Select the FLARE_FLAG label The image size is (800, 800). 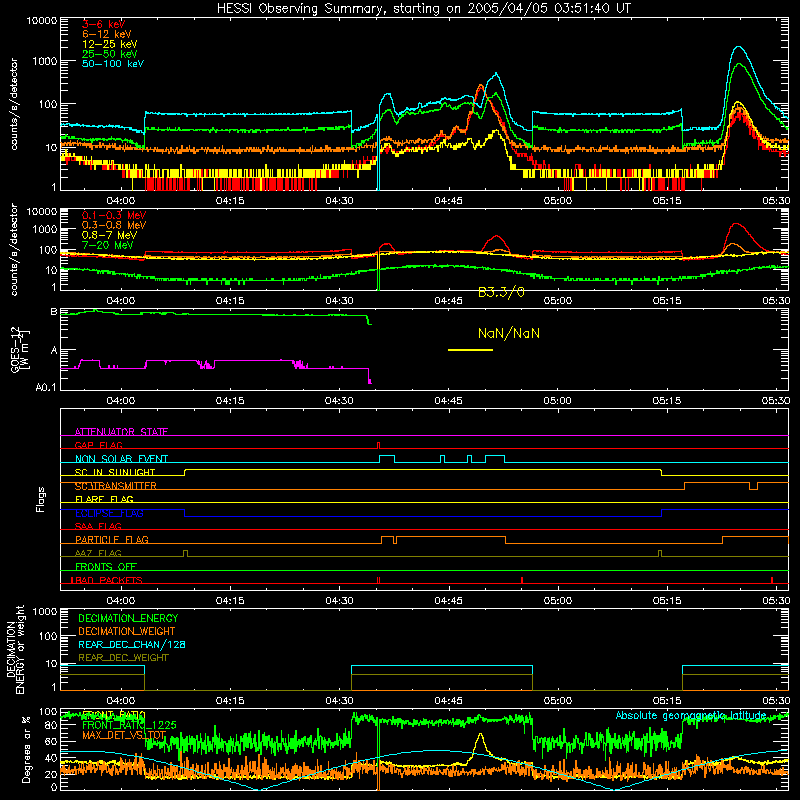[104, 499]
